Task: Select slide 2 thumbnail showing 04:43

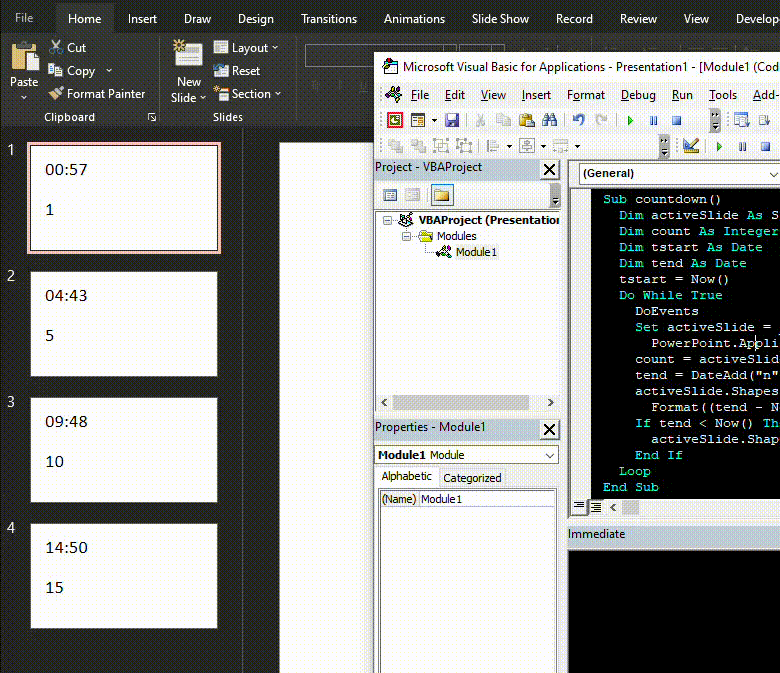Action: (124, 324)
